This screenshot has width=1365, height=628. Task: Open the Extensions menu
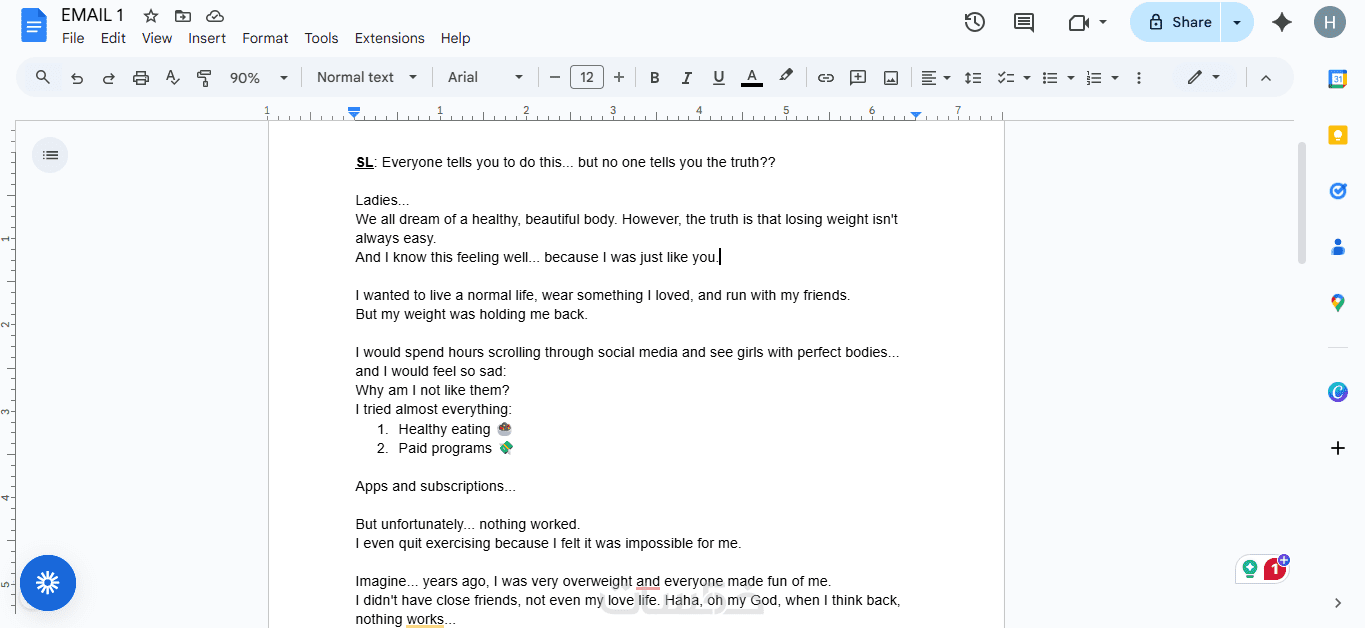click(389, 38)
